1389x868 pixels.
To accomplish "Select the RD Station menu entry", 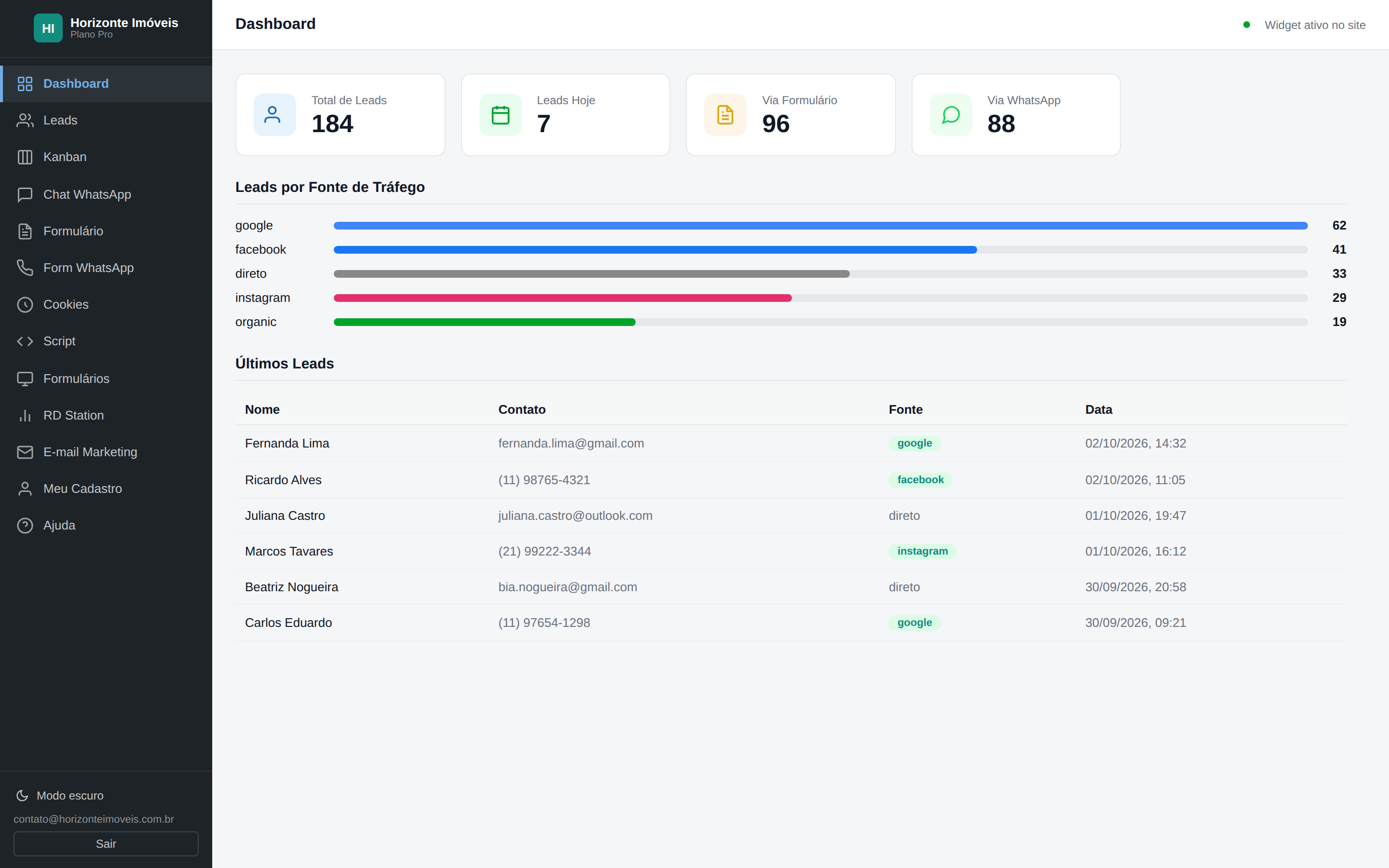I will 106,416.
